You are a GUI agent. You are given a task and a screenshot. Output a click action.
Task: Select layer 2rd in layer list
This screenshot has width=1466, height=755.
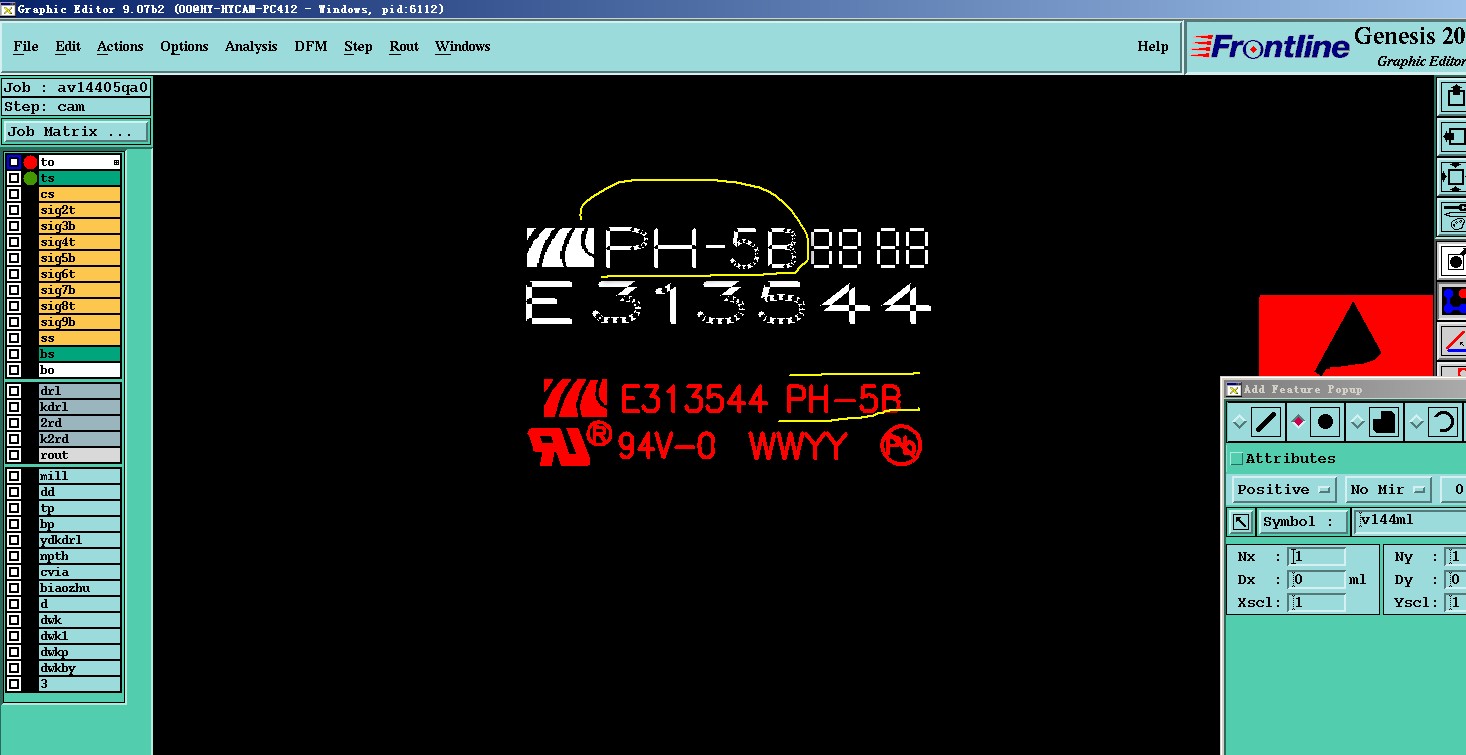point(80,423)
